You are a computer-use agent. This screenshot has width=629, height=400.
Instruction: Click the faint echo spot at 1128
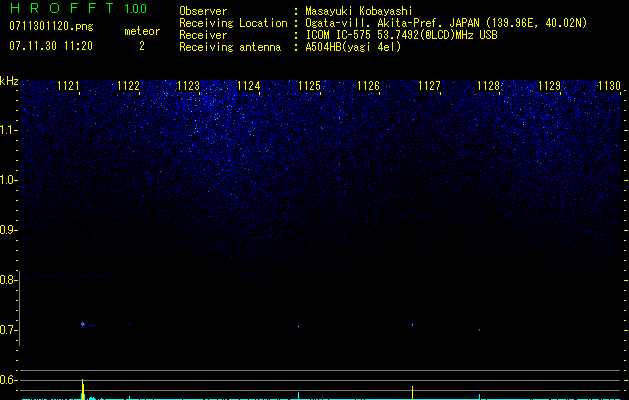(479, 330)
